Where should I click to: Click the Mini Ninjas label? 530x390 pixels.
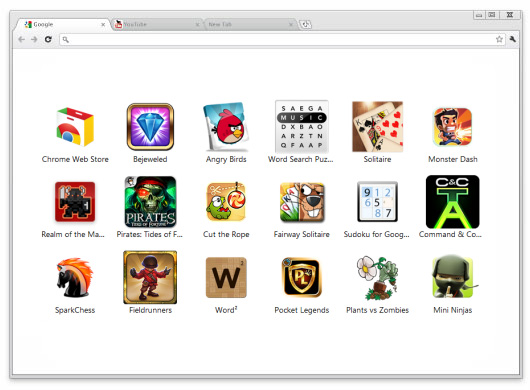point(453,310)
